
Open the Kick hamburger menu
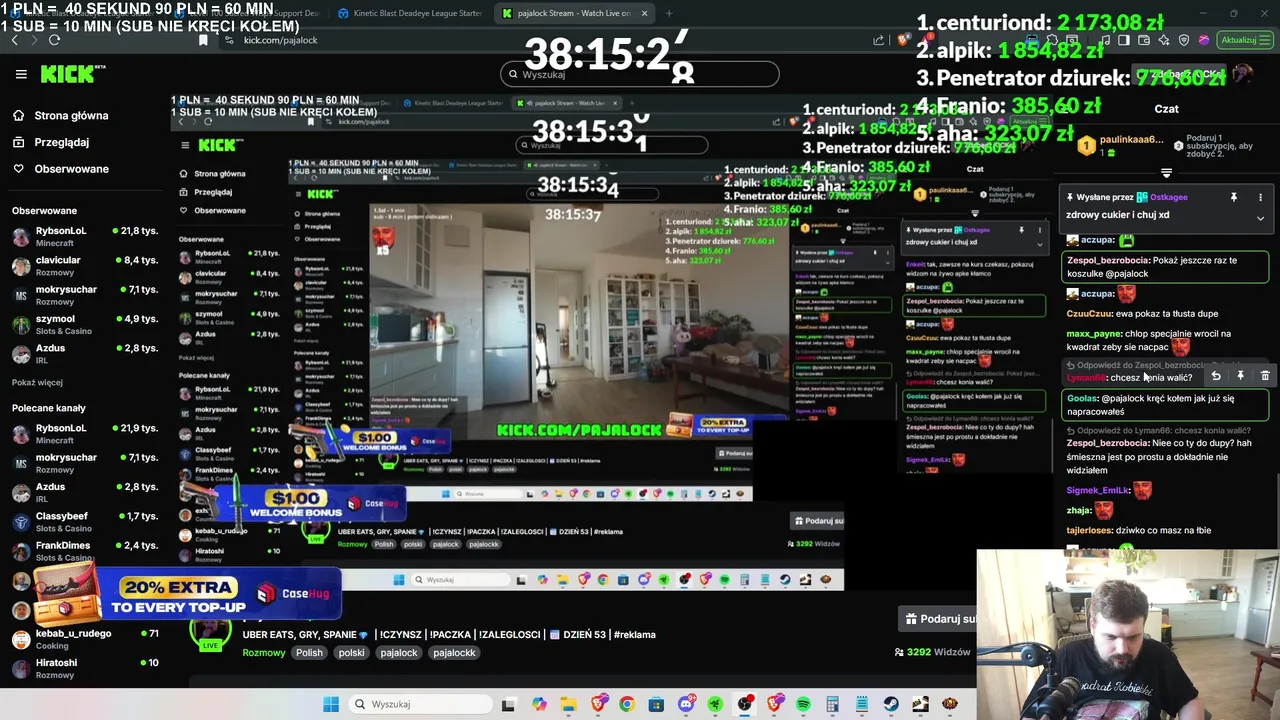coord(21,74)
